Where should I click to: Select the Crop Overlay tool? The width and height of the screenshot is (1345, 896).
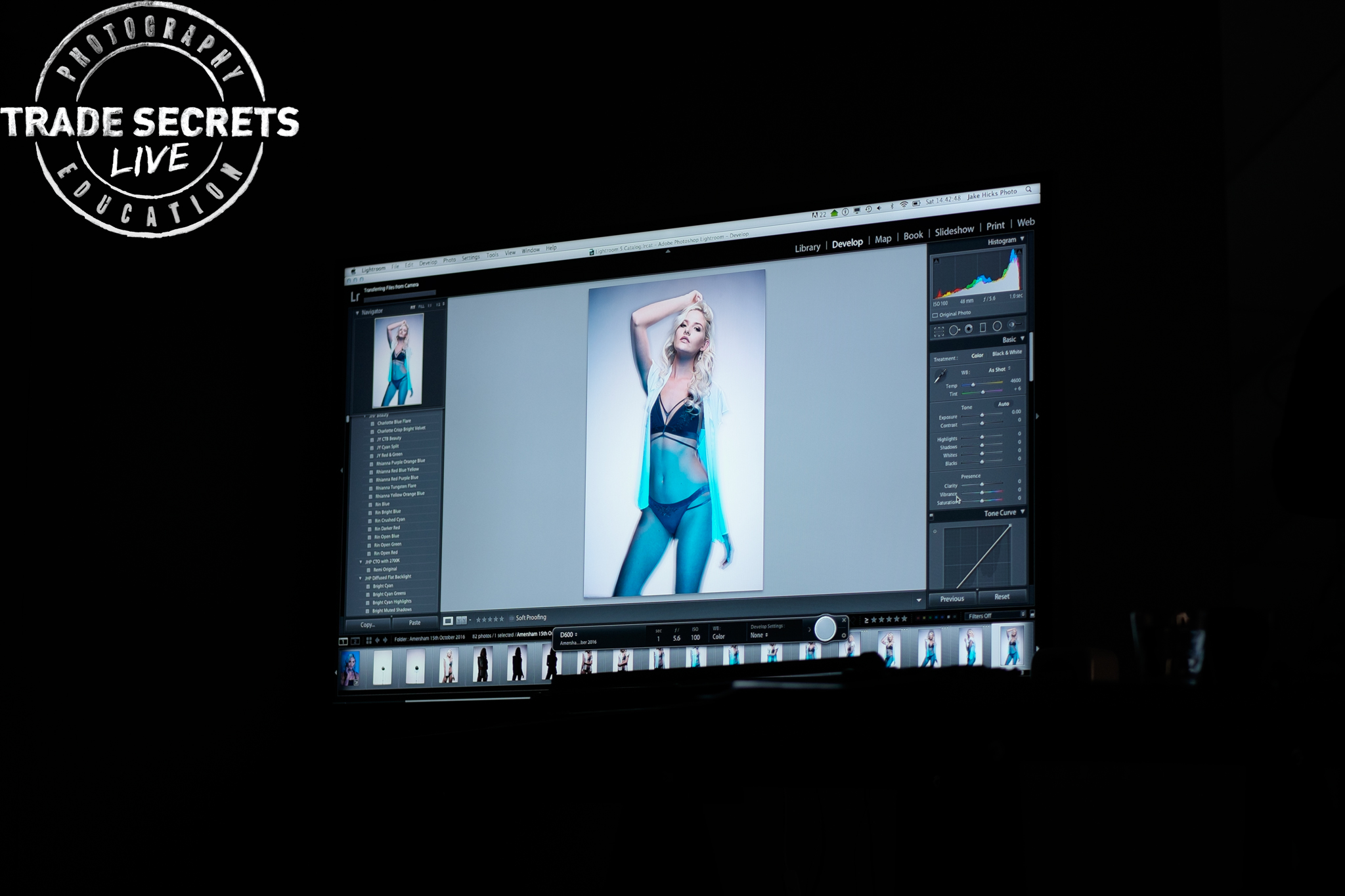point(939,331)
